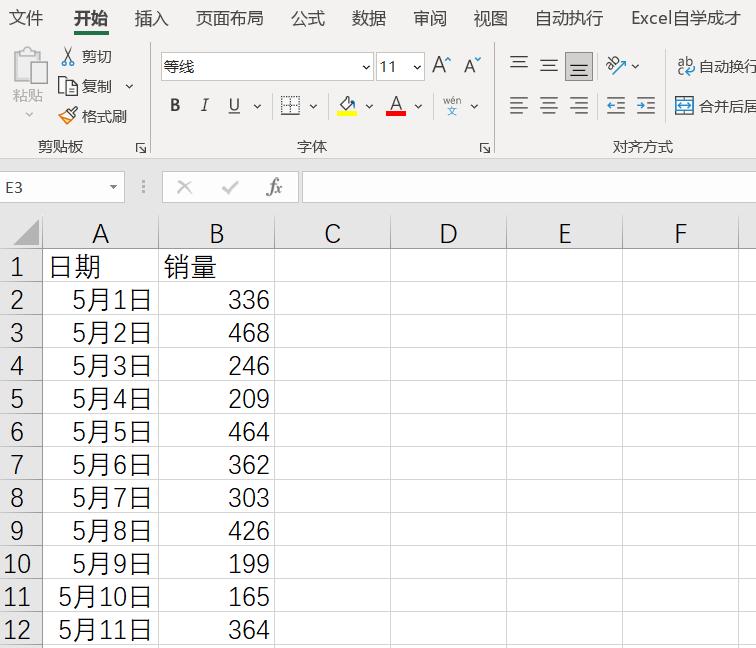Open clipboard group dialog launcher
Viewport: 756px width, 648px height.
point(141,148)
